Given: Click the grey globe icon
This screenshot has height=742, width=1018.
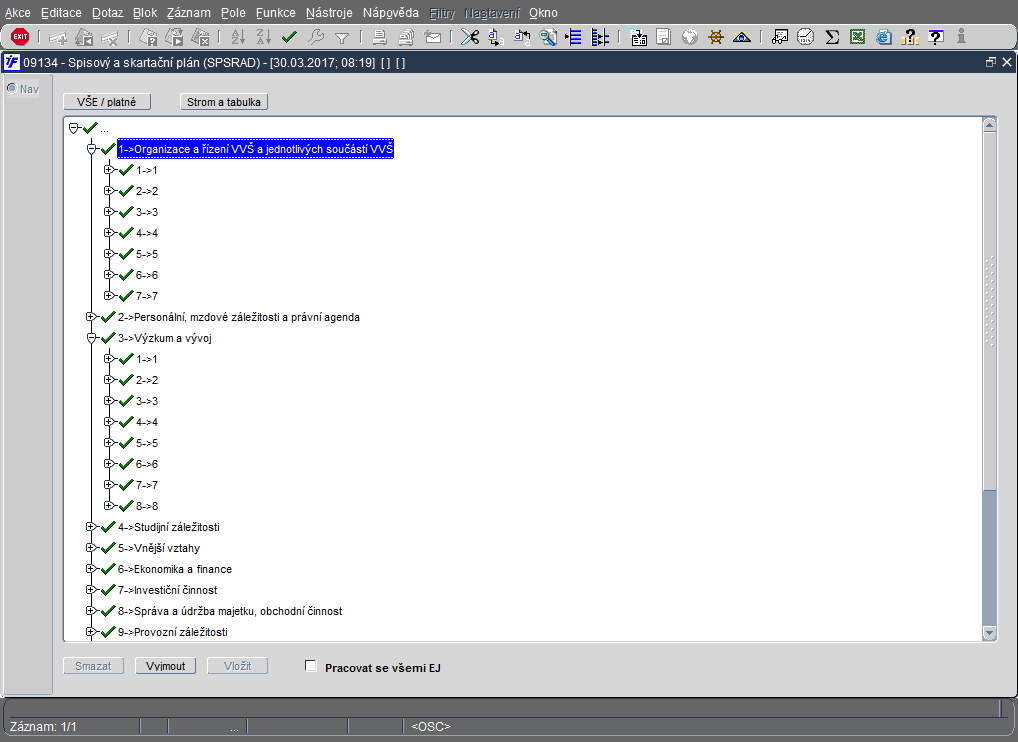Looking at the screenshot, I should 689,37.
